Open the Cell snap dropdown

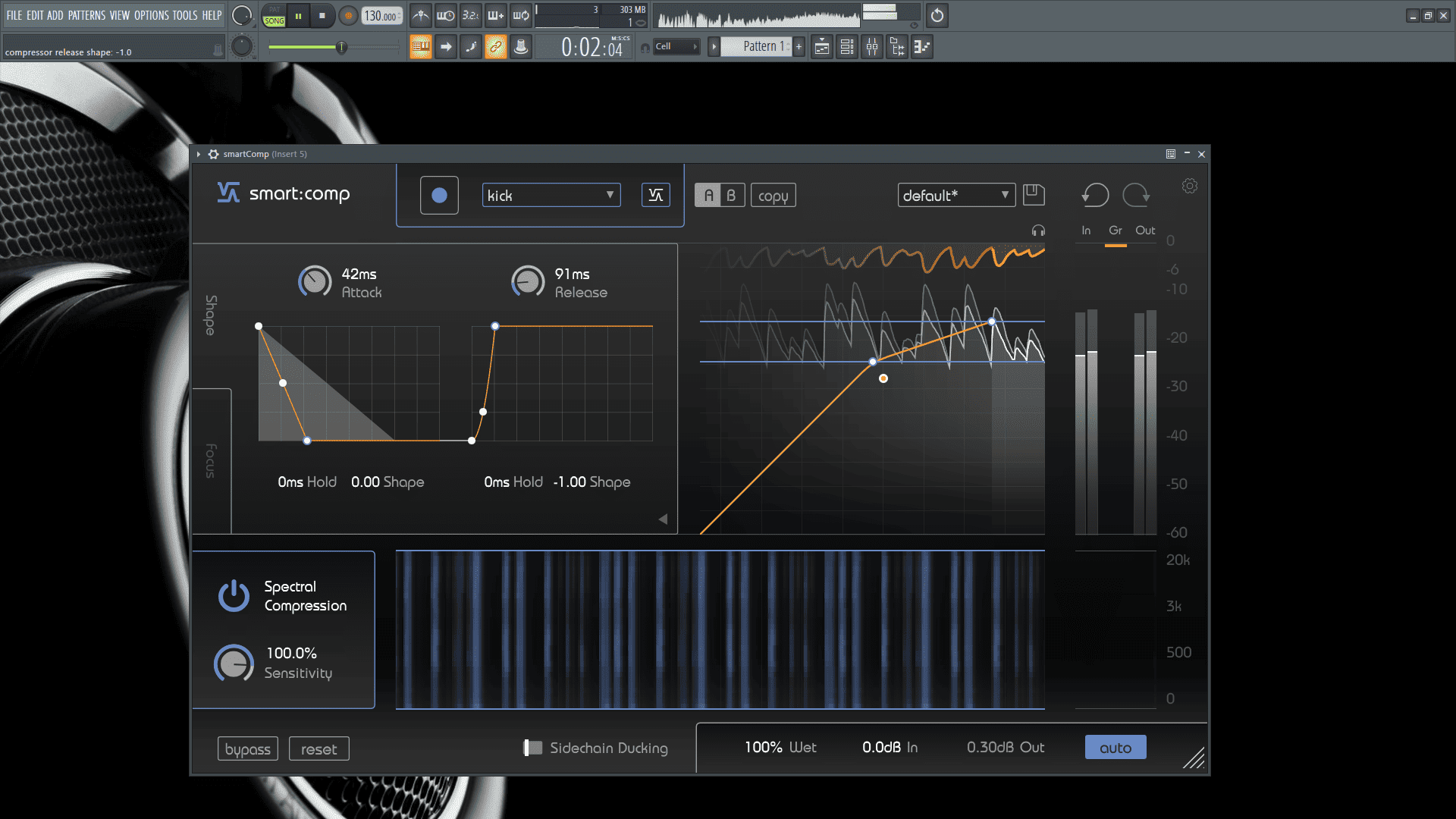click(676, 47)
